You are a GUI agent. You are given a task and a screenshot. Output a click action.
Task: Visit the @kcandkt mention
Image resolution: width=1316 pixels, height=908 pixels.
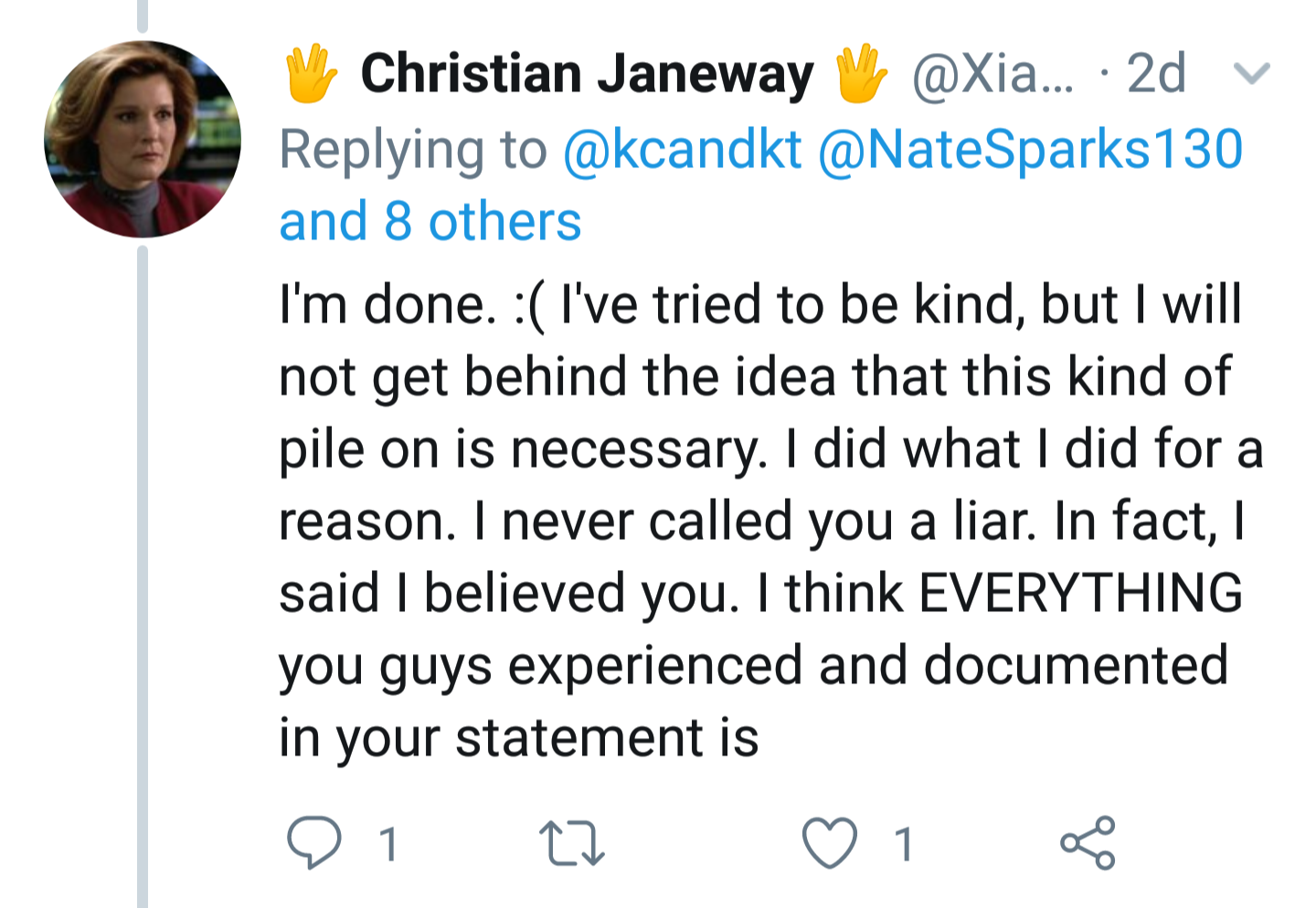click(682, 149)
